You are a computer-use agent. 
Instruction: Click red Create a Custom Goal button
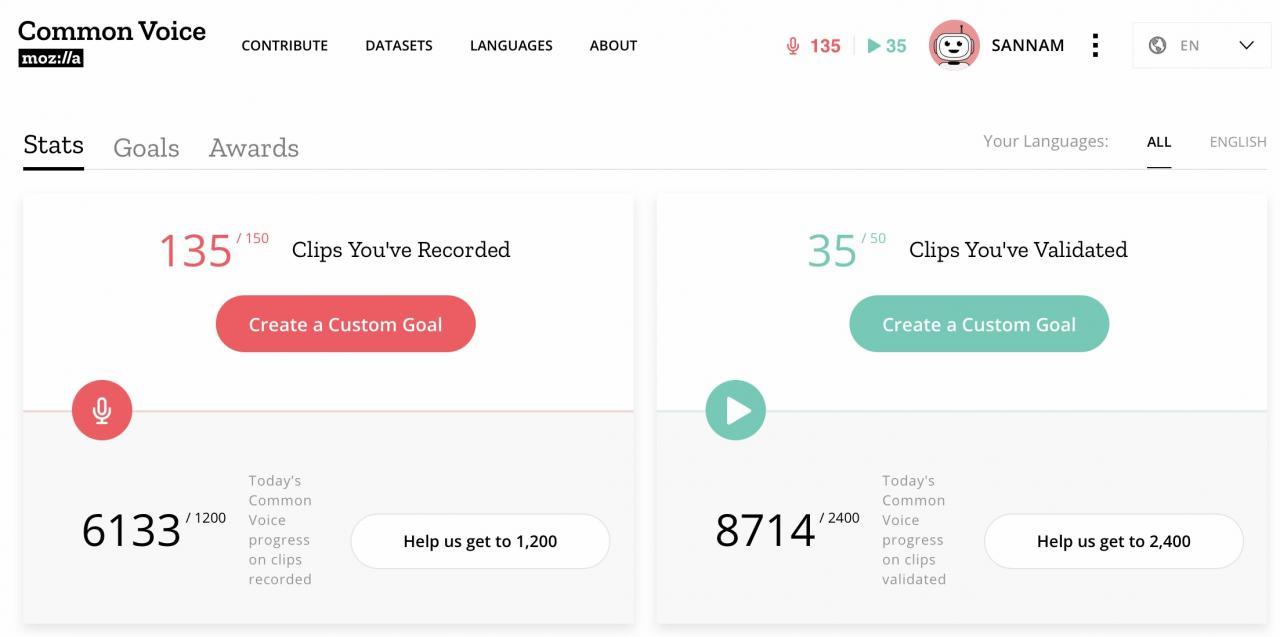click(345, 324)
